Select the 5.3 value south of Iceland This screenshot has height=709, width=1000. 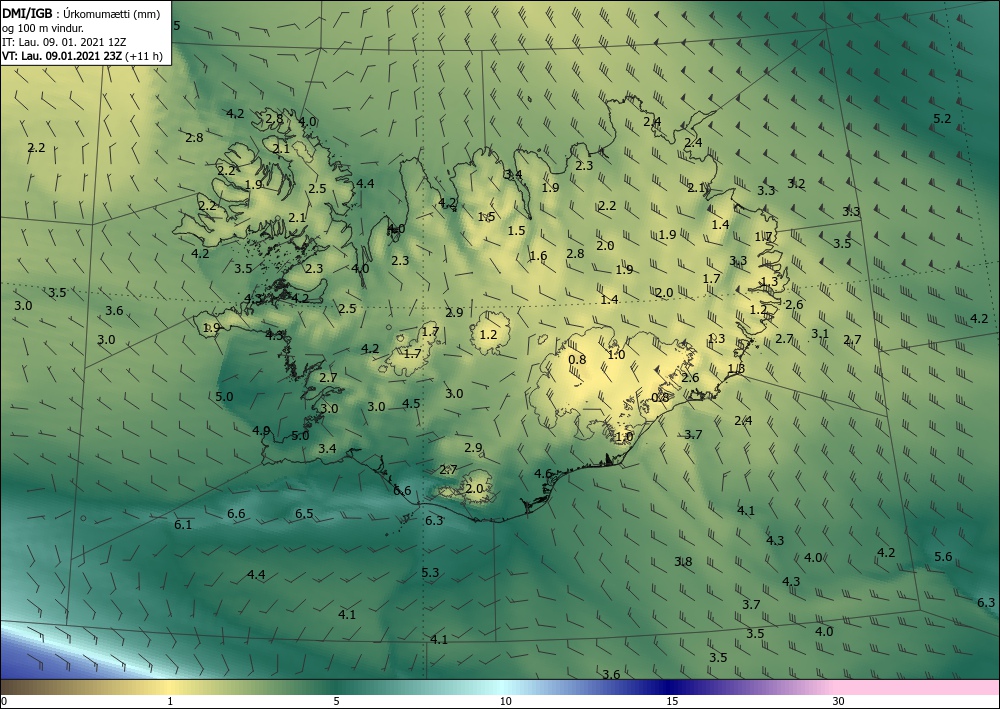pyautogui.click(x=430, y=572)
